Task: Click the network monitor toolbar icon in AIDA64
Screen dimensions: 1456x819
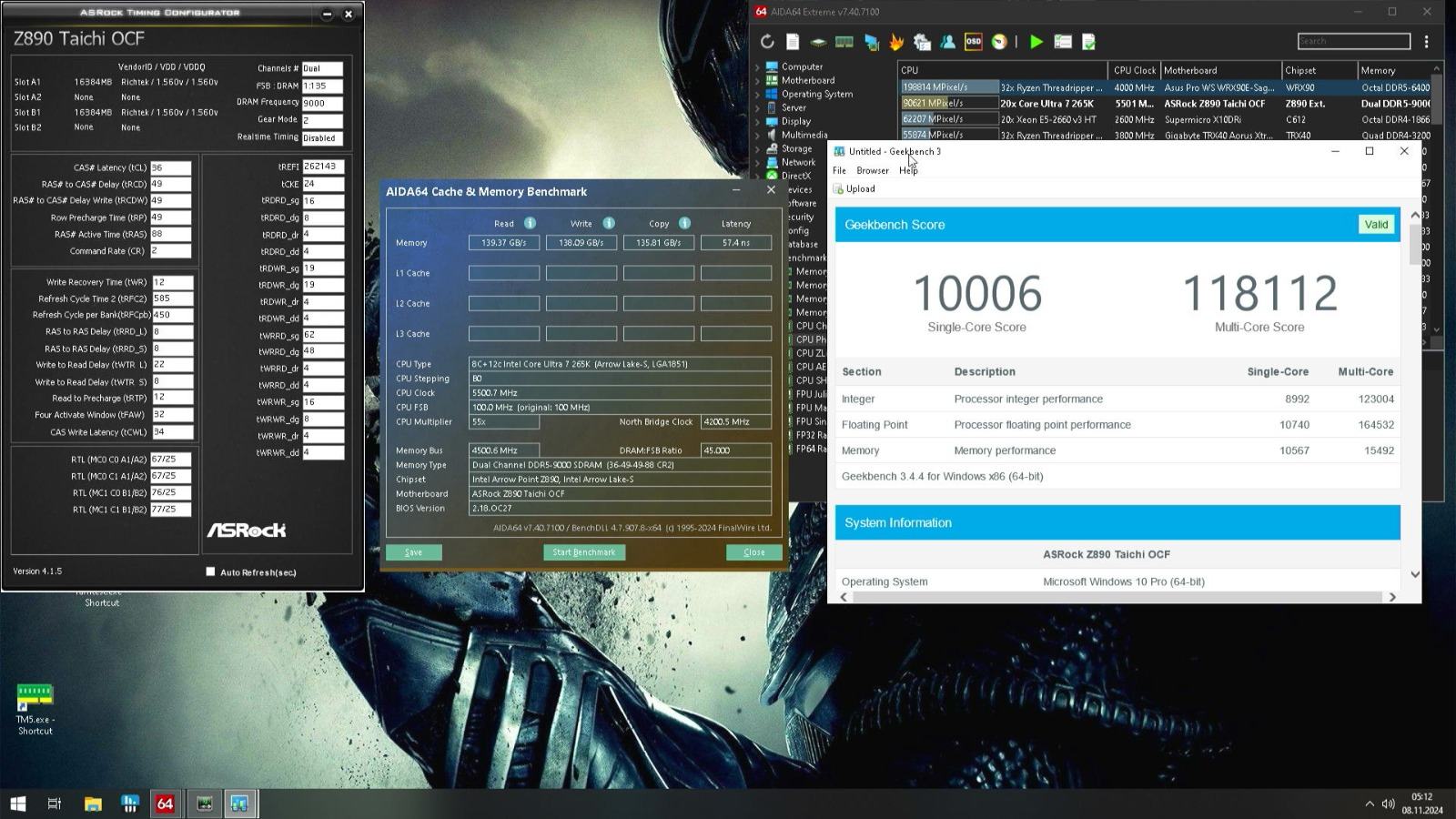Action: [x=871, y=42]
